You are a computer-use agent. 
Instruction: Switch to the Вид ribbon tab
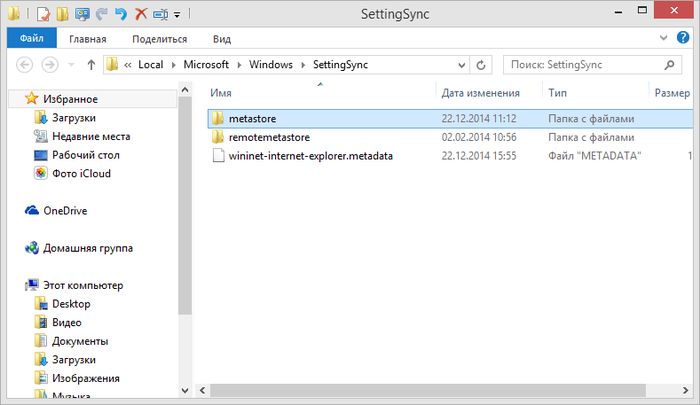[221, 39]
